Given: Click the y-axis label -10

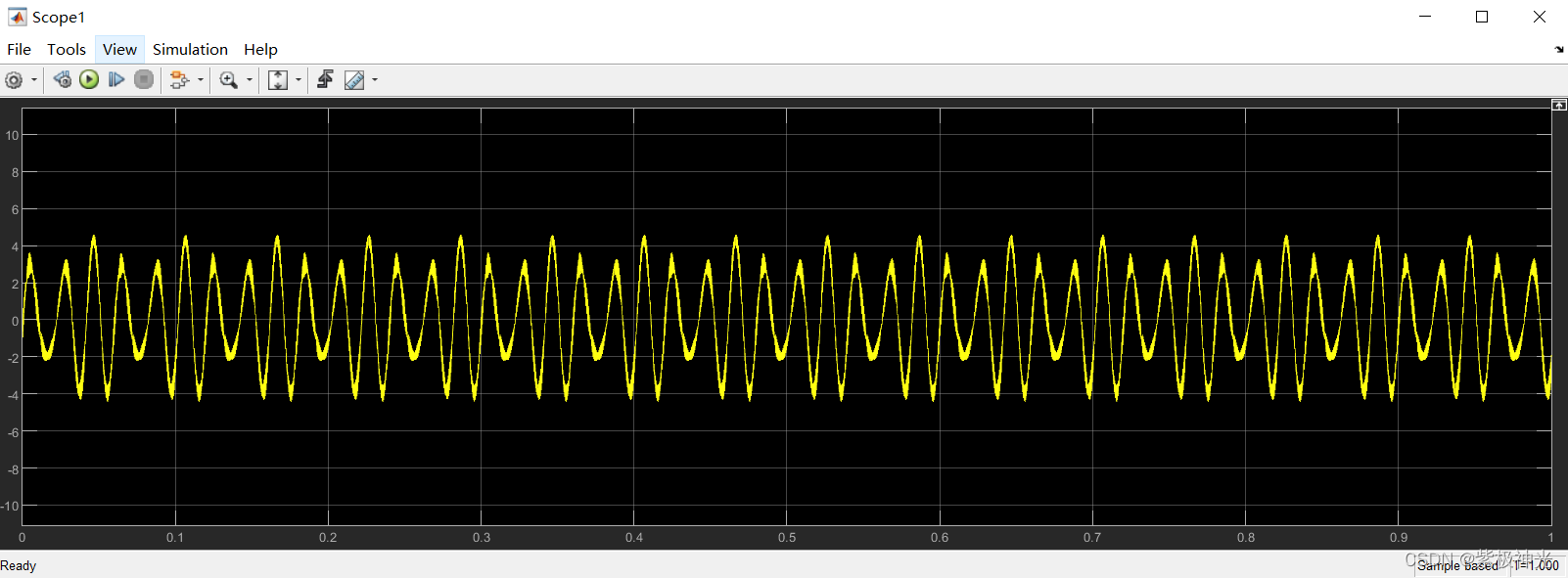Looking at the screenshot, I should point(10,506).
